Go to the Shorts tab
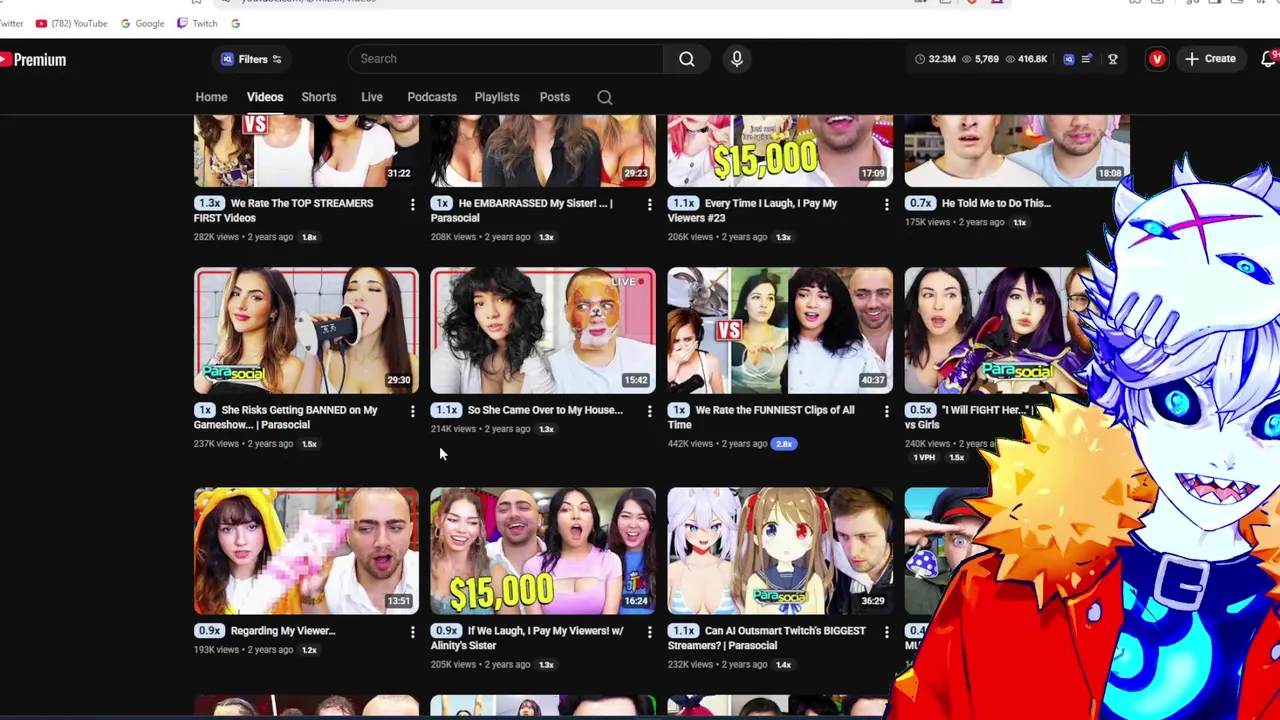 click(319, 97)
